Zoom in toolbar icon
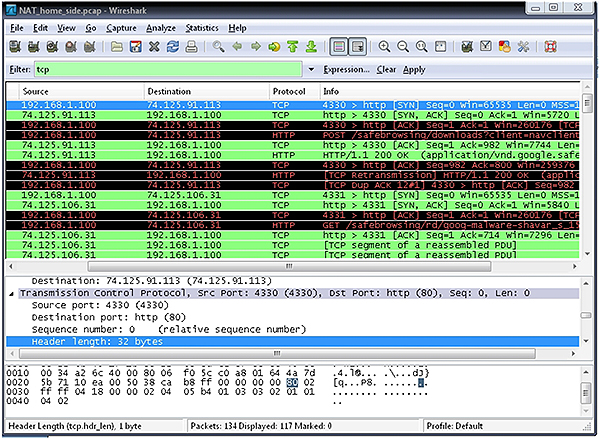Viewport: 600px width, 439px height. (x=384, y=47)
